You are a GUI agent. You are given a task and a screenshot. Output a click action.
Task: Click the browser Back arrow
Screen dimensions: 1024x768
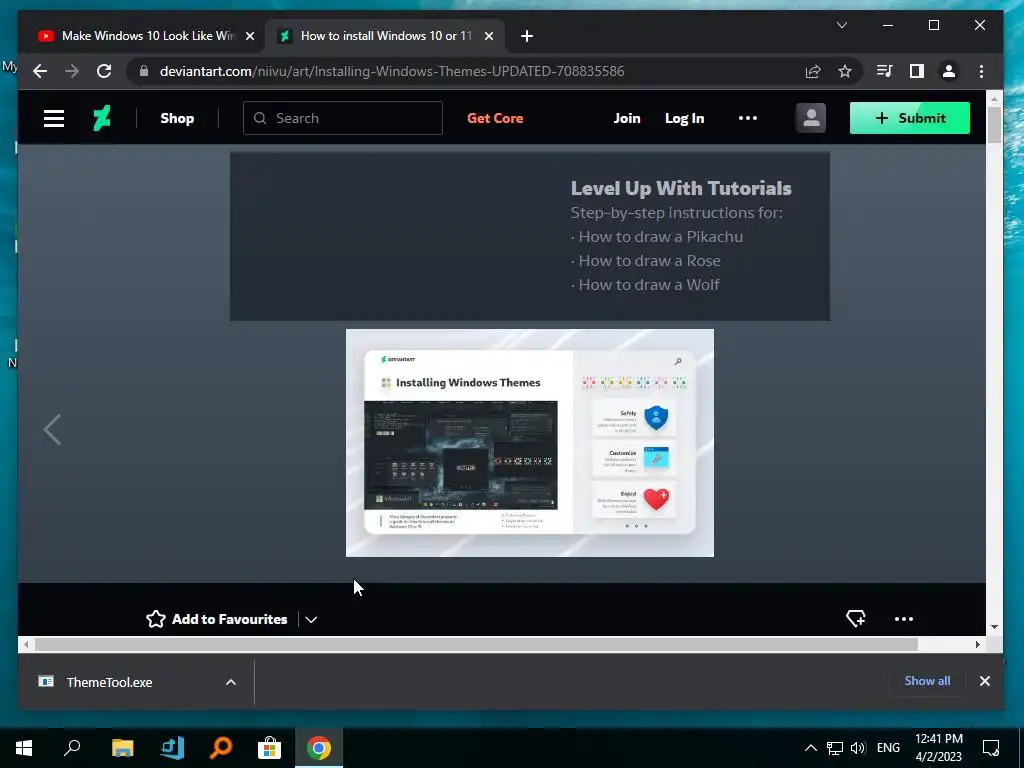(x=40, y=71)
